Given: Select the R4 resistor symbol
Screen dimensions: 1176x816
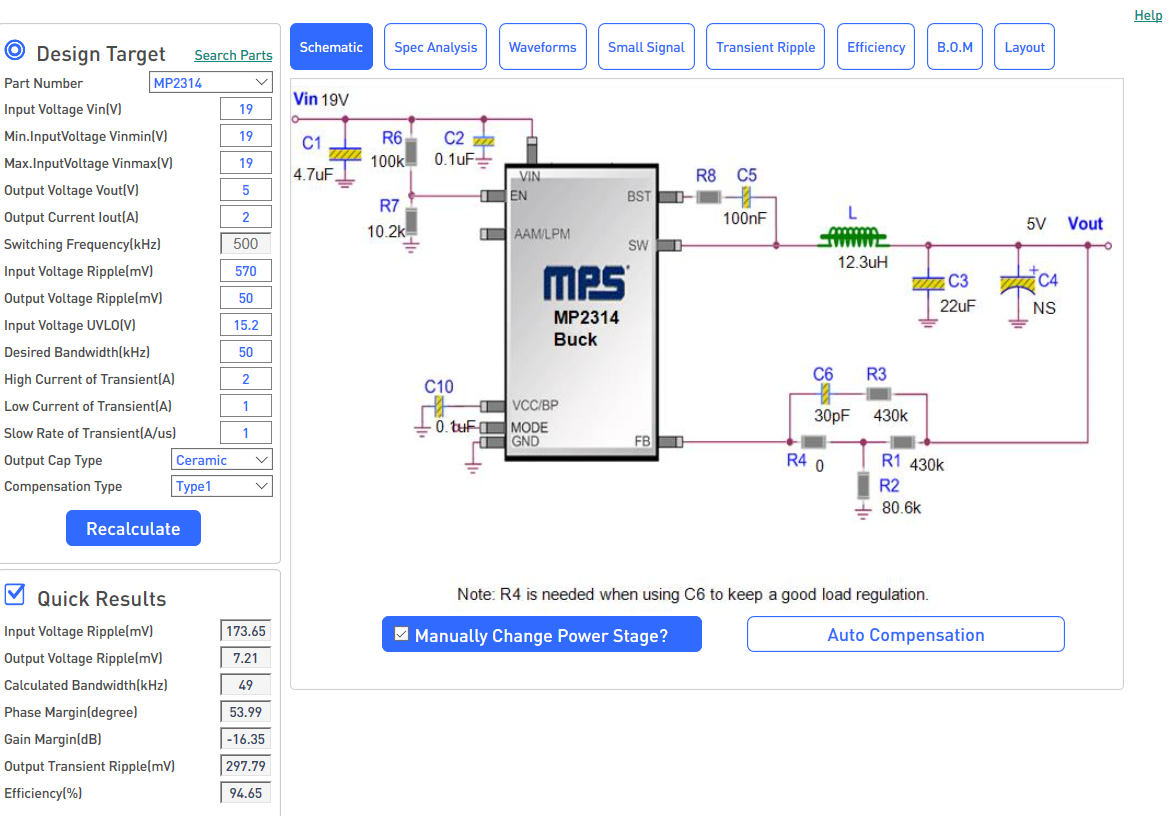Looking at the screenshot, I should pyautogui.click(x=814, y=442).
